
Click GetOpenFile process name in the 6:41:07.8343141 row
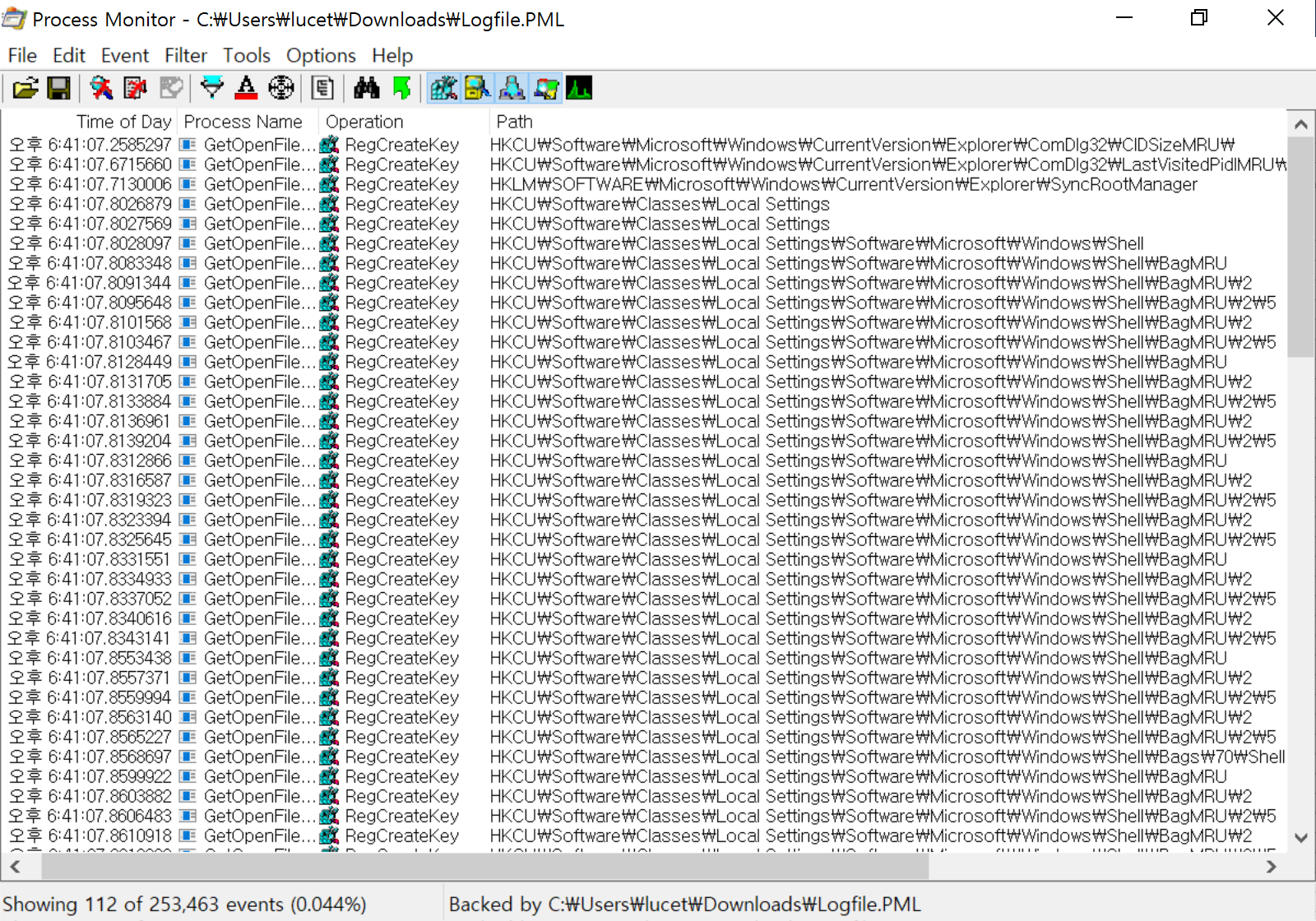click(x=259, y=638)
